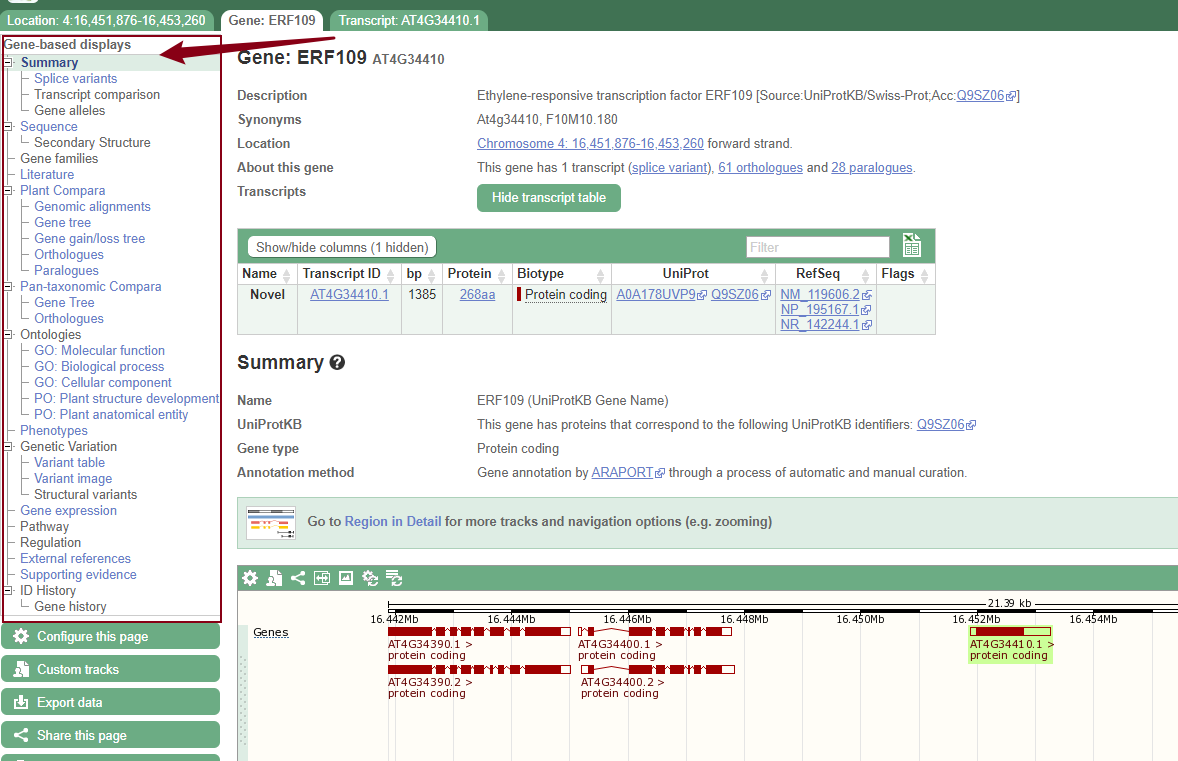The width and height of the screenshot is (1178, 761).
Task: Click Hide transcript table button
Action: point(548,198)
